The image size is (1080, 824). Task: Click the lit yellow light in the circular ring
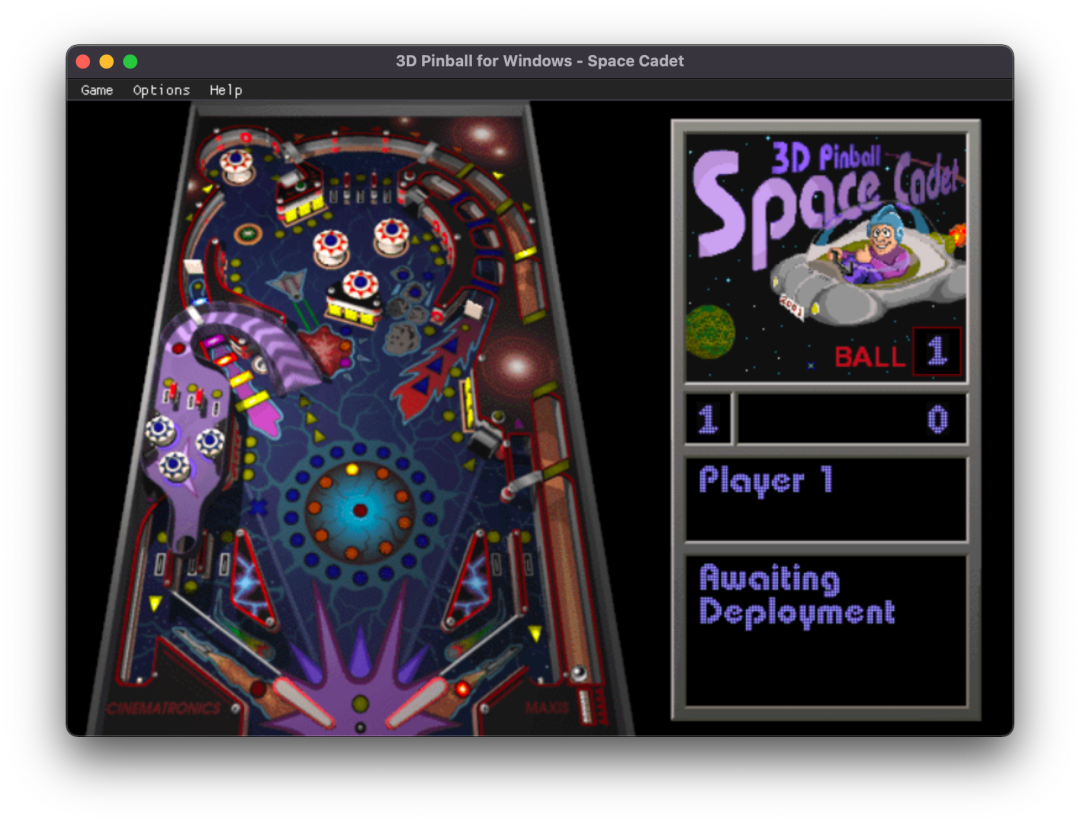pyautogui.click(x=352, y=469)
